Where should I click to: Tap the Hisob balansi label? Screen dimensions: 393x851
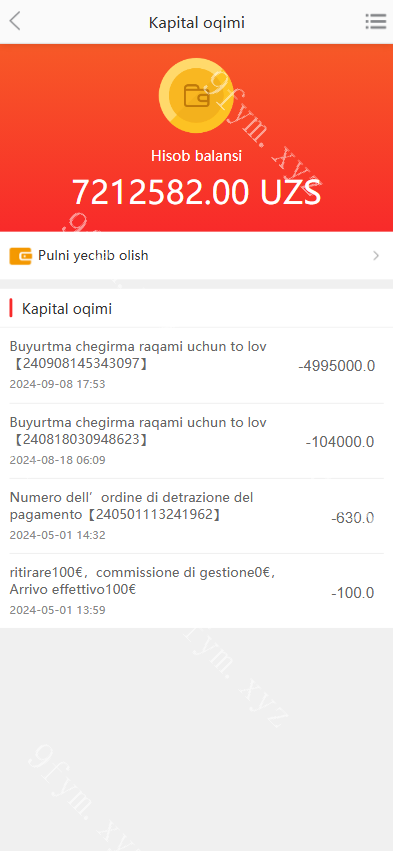click(196, 156)
